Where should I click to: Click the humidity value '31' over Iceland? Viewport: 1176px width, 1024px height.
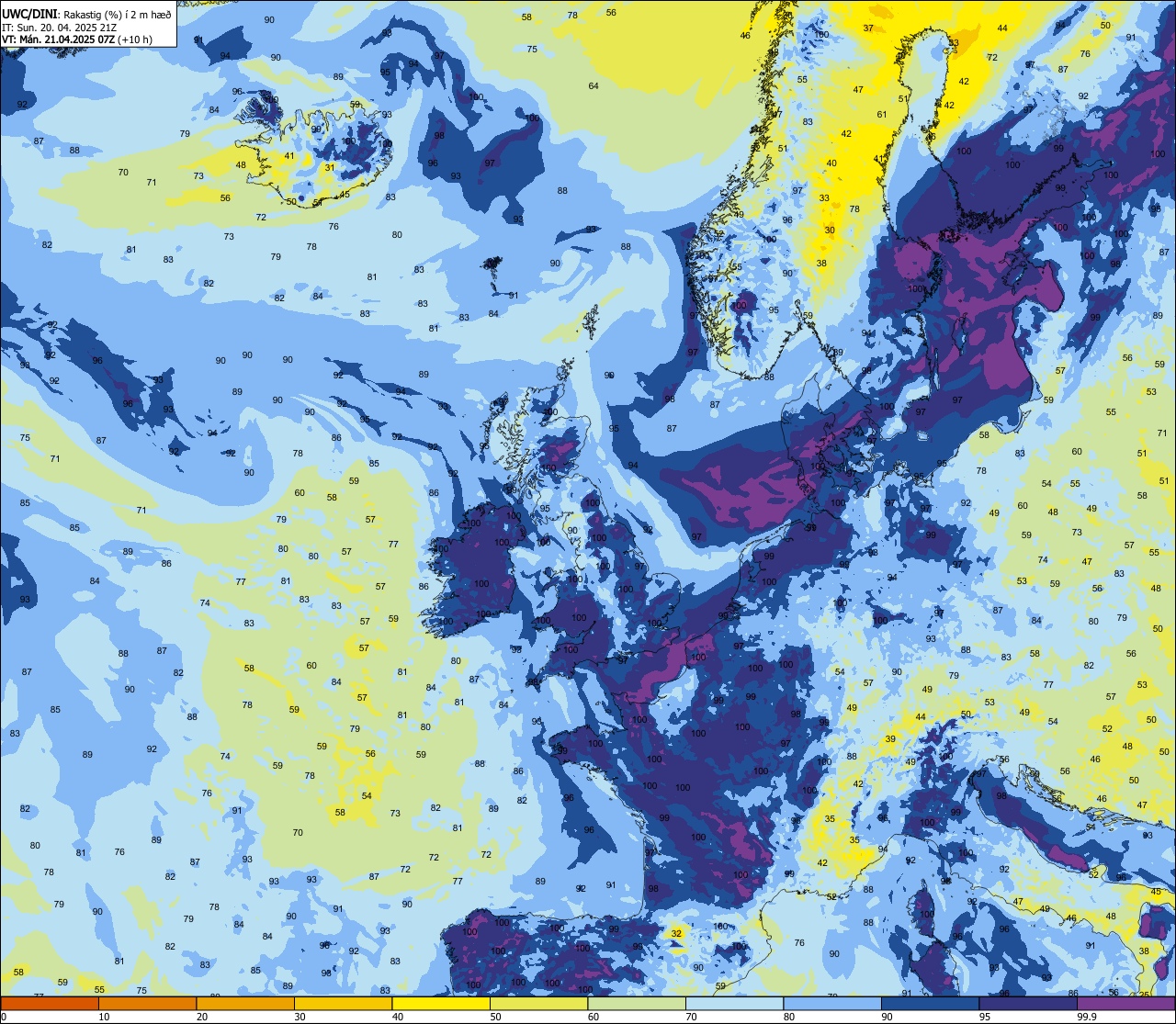pyautogui.click(x=330, y=167)
